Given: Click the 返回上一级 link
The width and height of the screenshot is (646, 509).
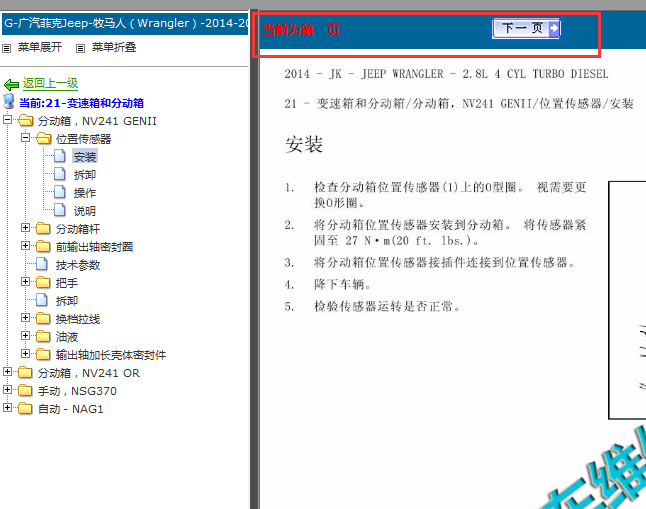Looking at the screenshot, I should click(50, 83).
